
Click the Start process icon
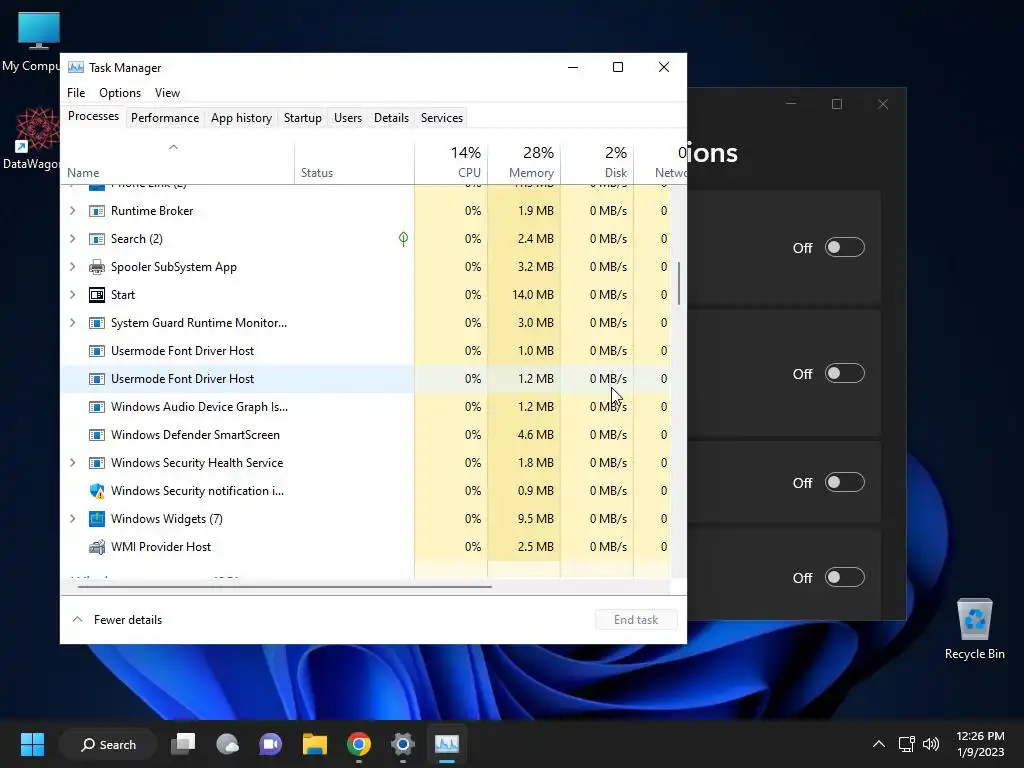click(97, 295)
